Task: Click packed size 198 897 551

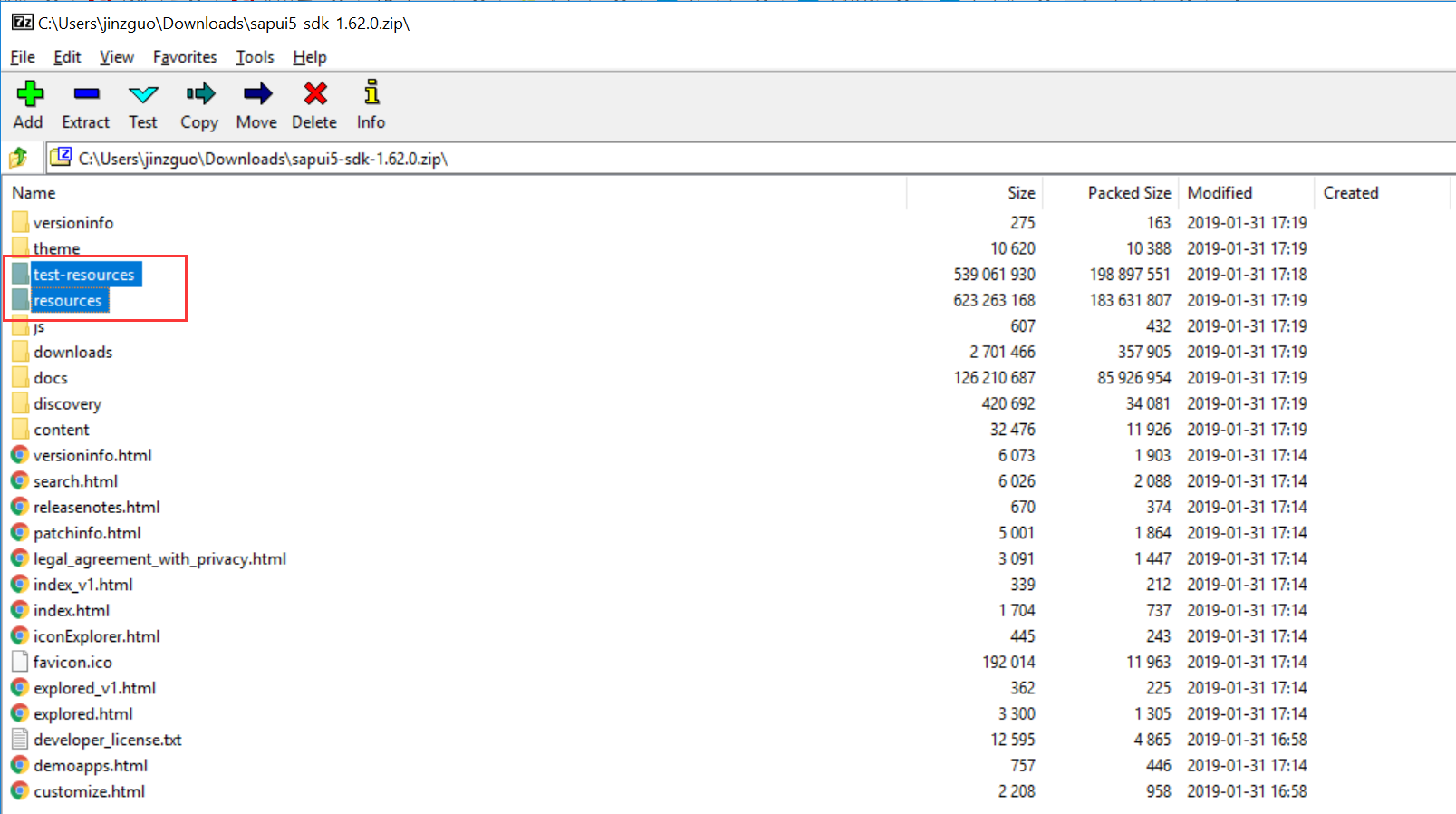Action: pyautogui.click(x=1130, y=274)
